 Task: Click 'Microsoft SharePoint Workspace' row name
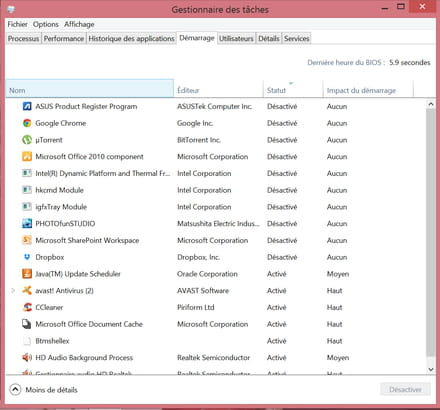point(87,240)
